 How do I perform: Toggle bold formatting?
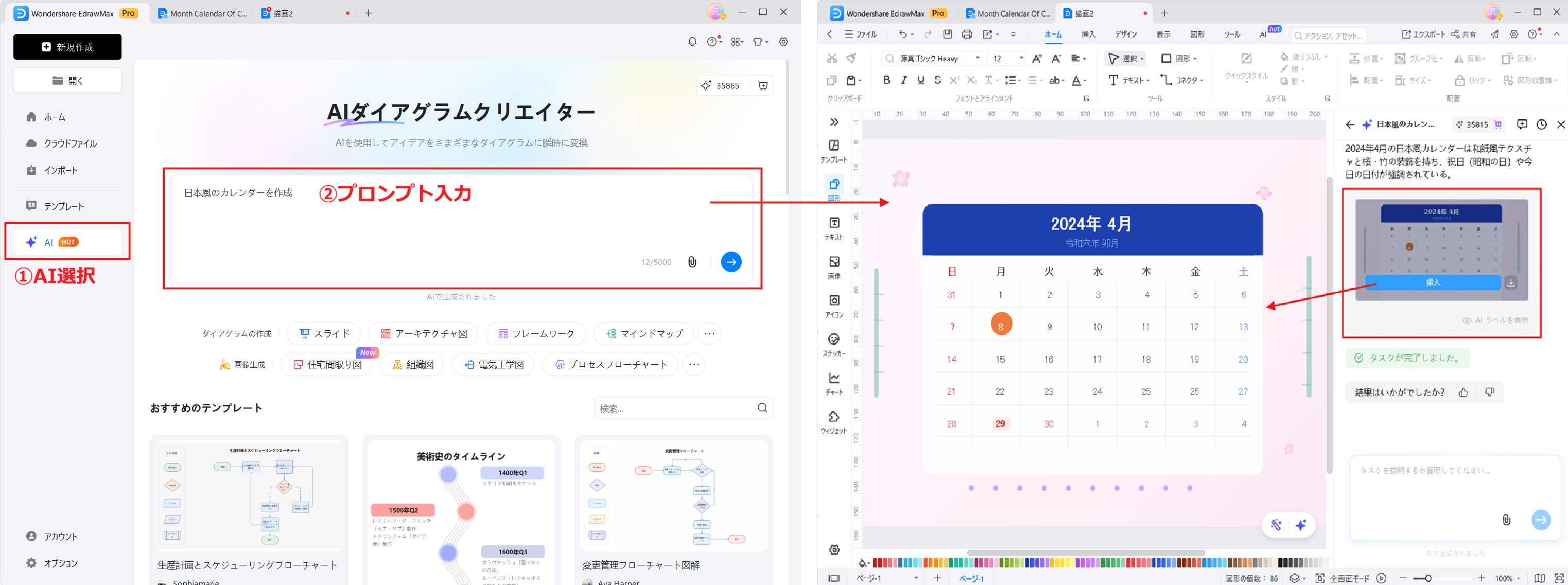[886, 80]
